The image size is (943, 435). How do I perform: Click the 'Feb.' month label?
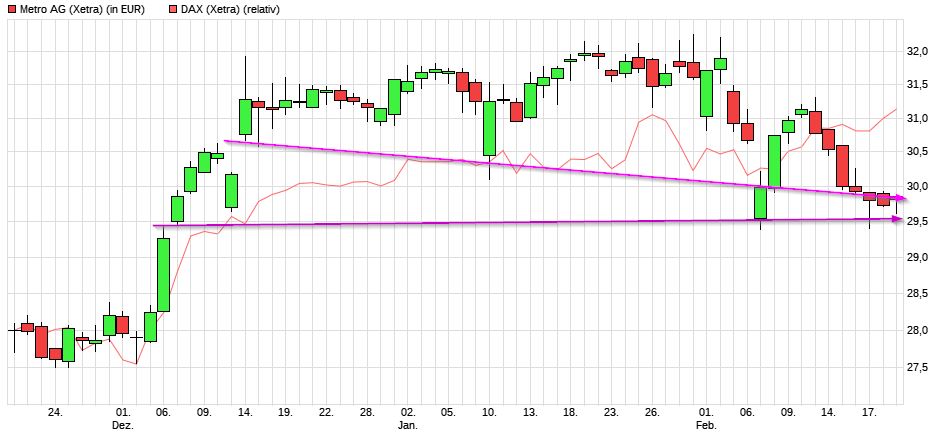tap(707, 425)
